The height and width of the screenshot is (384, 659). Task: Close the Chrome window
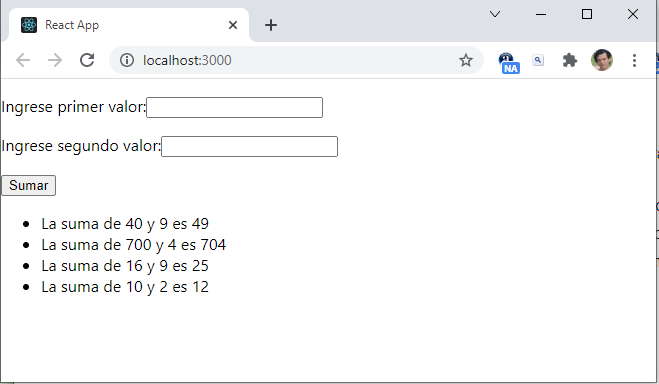(633, 14)
